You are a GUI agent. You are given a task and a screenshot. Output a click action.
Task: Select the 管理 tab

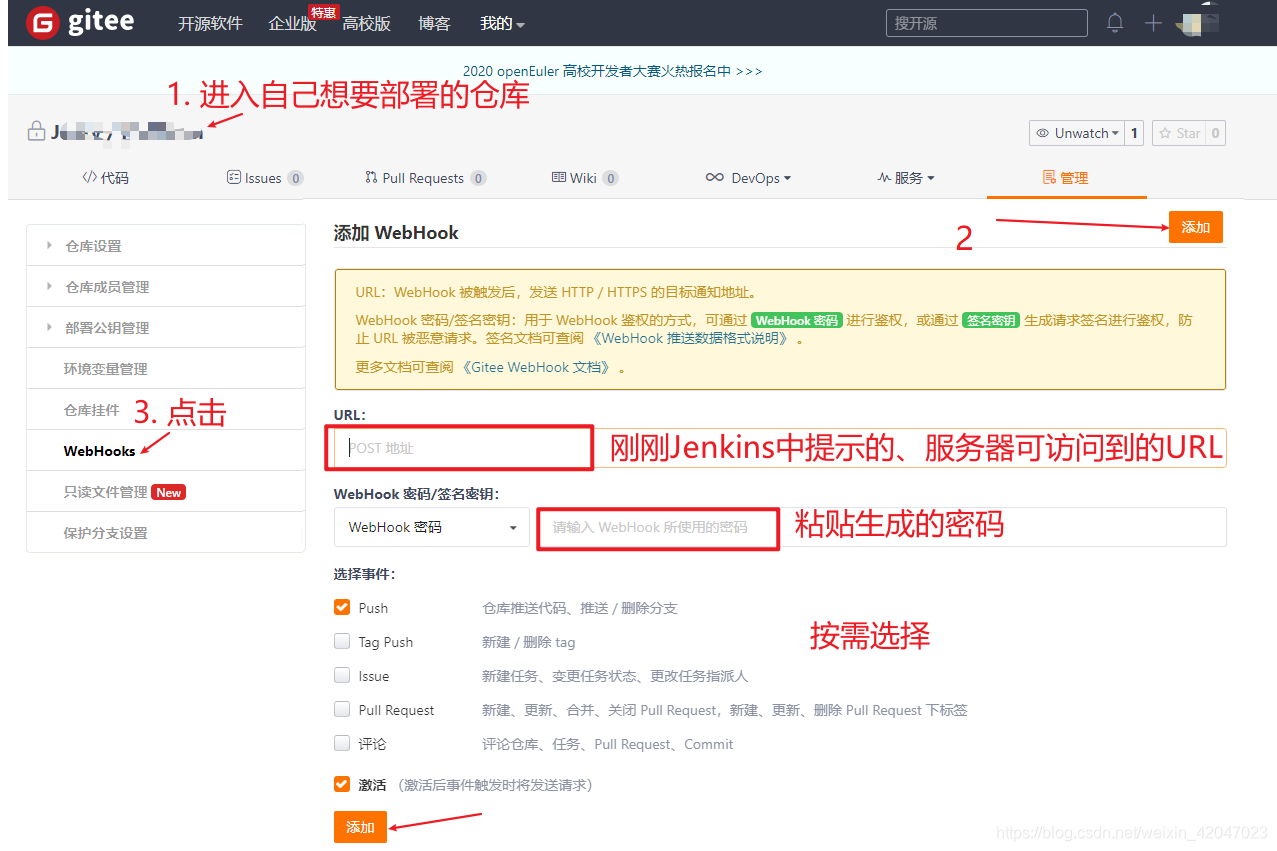coord(1066,178)
